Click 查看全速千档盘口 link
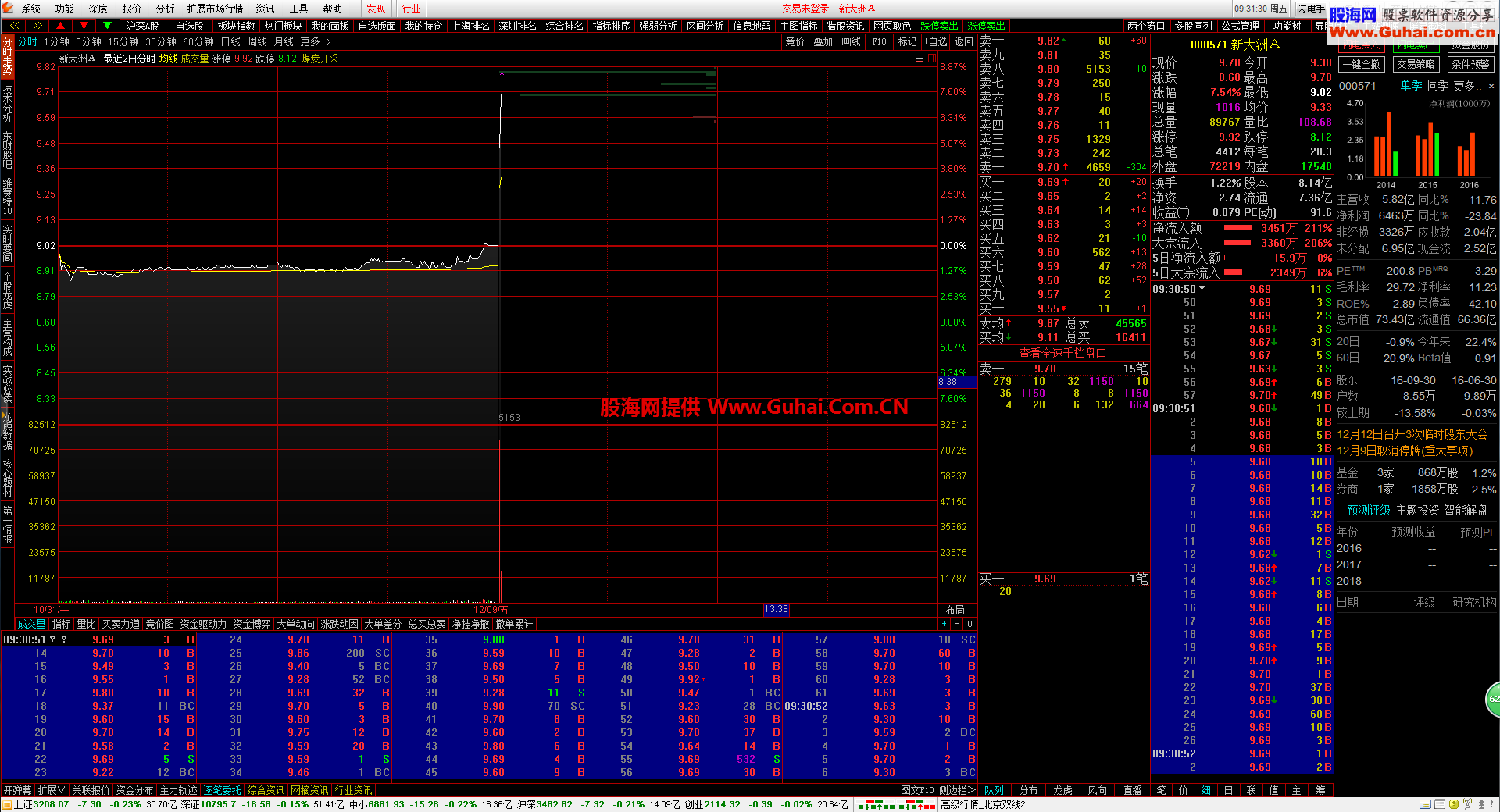The height and width of the screenshot is (812, 1500). click(x=1062, y=353)
